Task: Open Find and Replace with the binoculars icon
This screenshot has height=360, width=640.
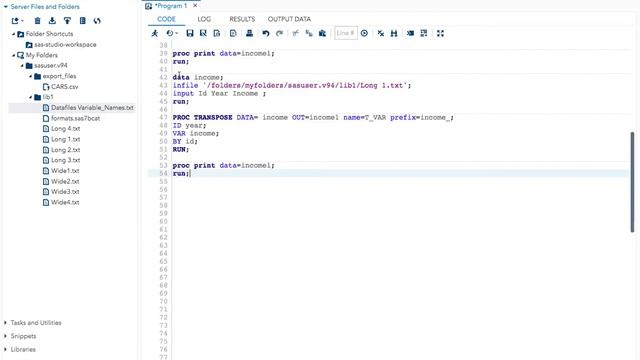Action: (x=394, y=33)
